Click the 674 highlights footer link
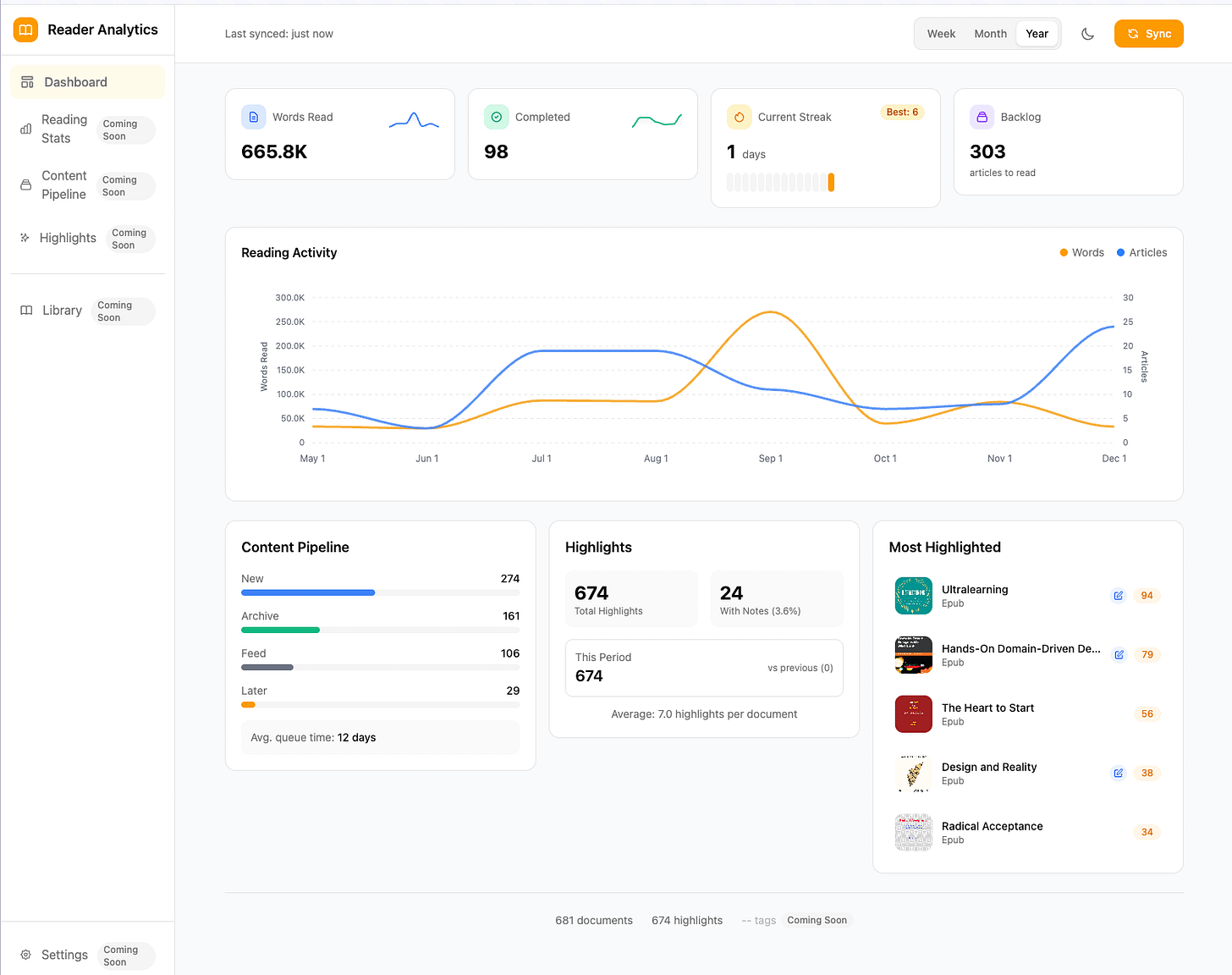The image size is (1232, 975). (x=686, y=920)
